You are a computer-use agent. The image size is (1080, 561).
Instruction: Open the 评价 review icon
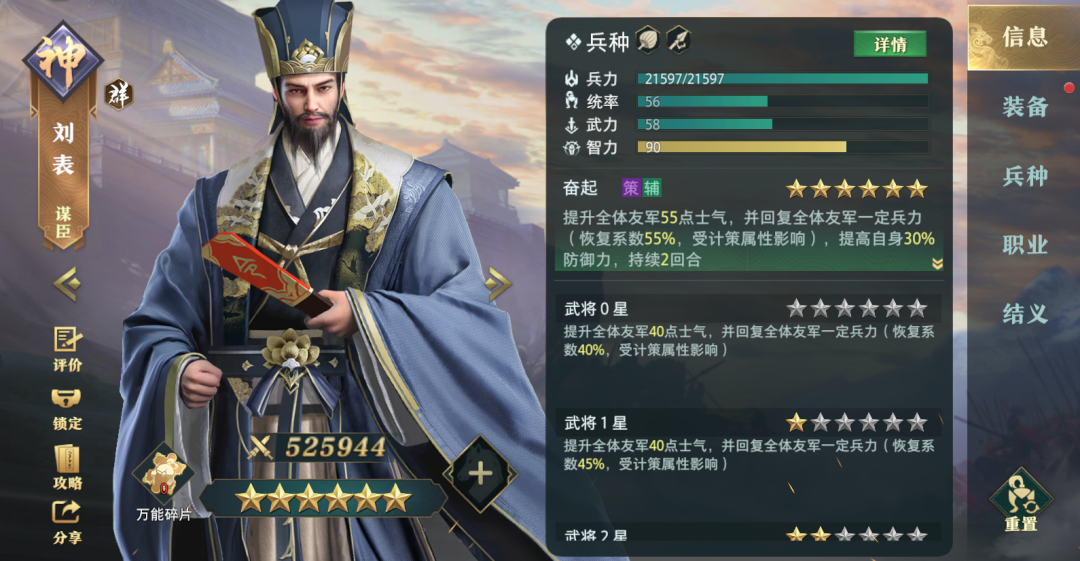(67, 348)
